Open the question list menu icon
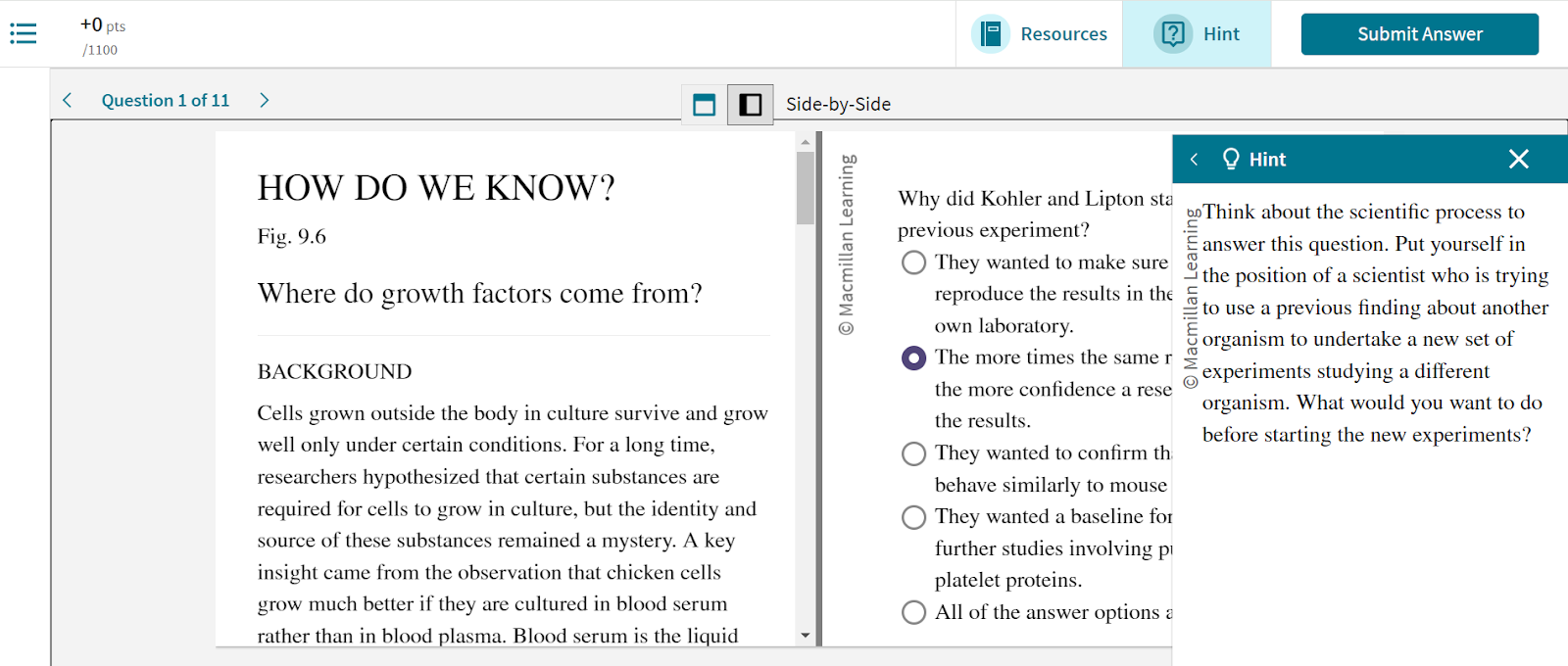Viewport: 1568px width, 666px height. pyautogui.click(x=24, y=34)
